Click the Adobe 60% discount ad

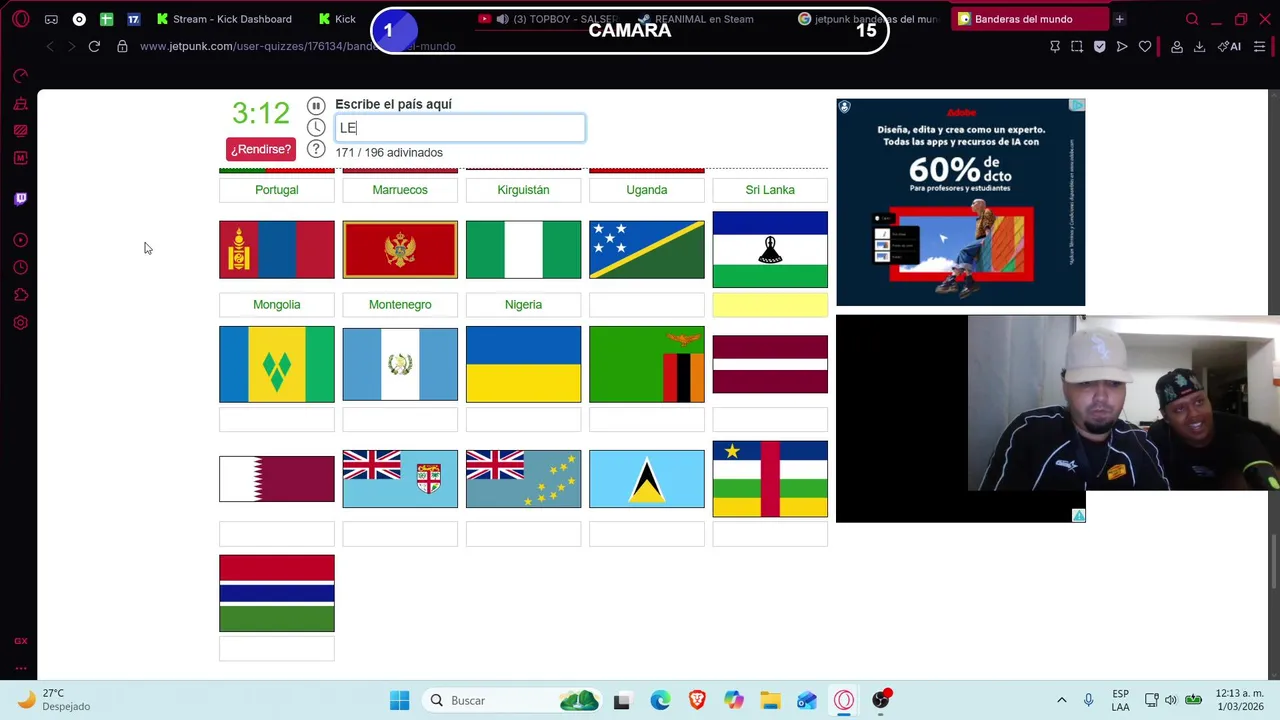click(x=960, y=202)
